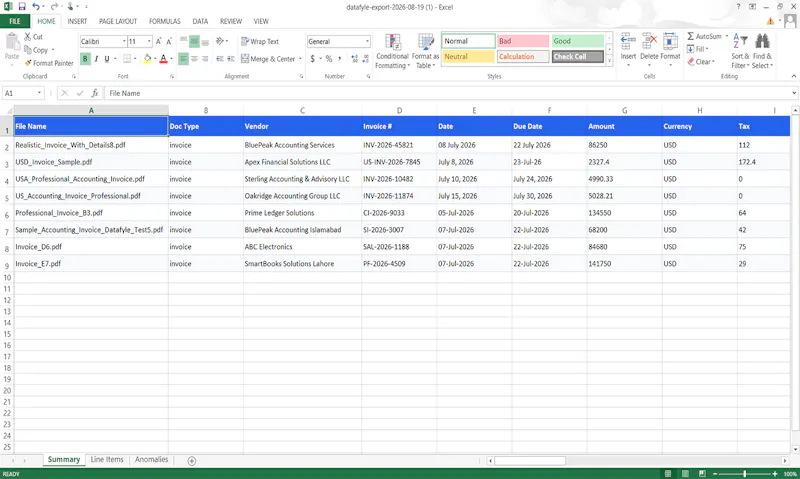Toggle Underline formatting
The image size is (800, 479).
pyautogui.click(x=107, y=59)
